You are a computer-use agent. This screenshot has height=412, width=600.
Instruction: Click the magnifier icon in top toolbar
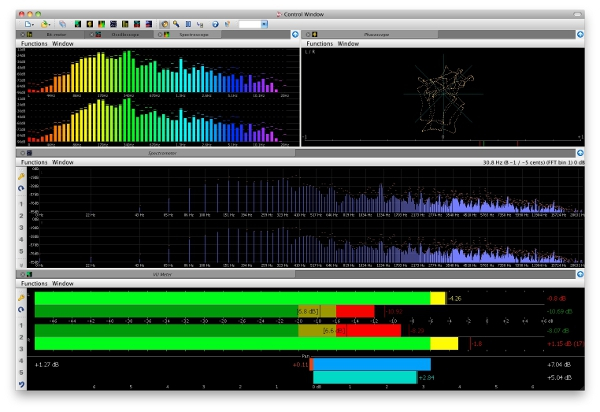pyautogui.click(x=176, y=22)
